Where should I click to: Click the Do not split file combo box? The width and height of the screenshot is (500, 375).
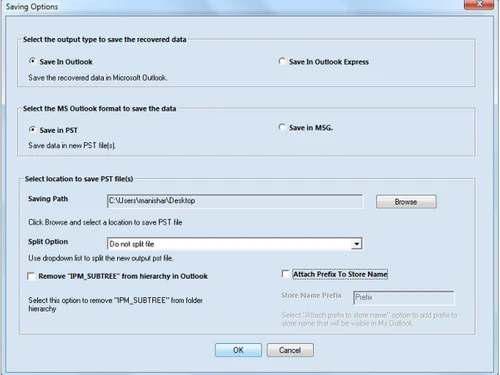click(235, 244)
